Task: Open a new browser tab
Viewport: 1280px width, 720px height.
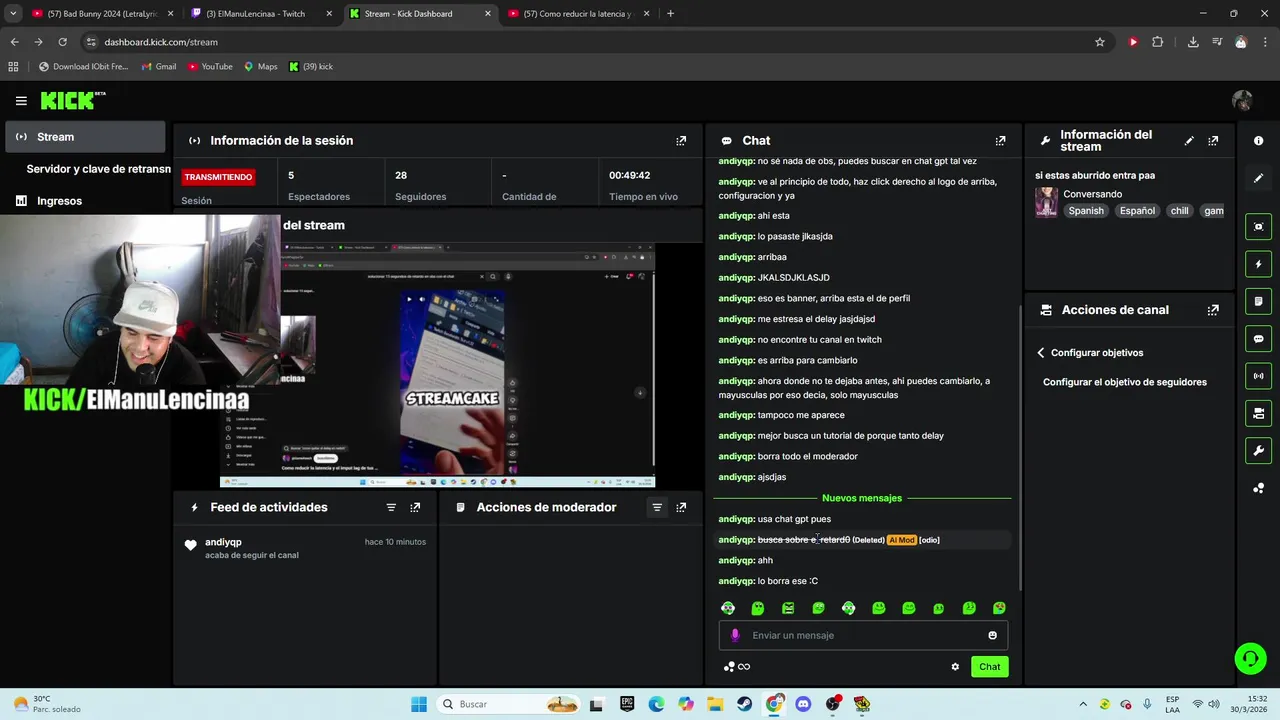Action: (x=670, y=14)
